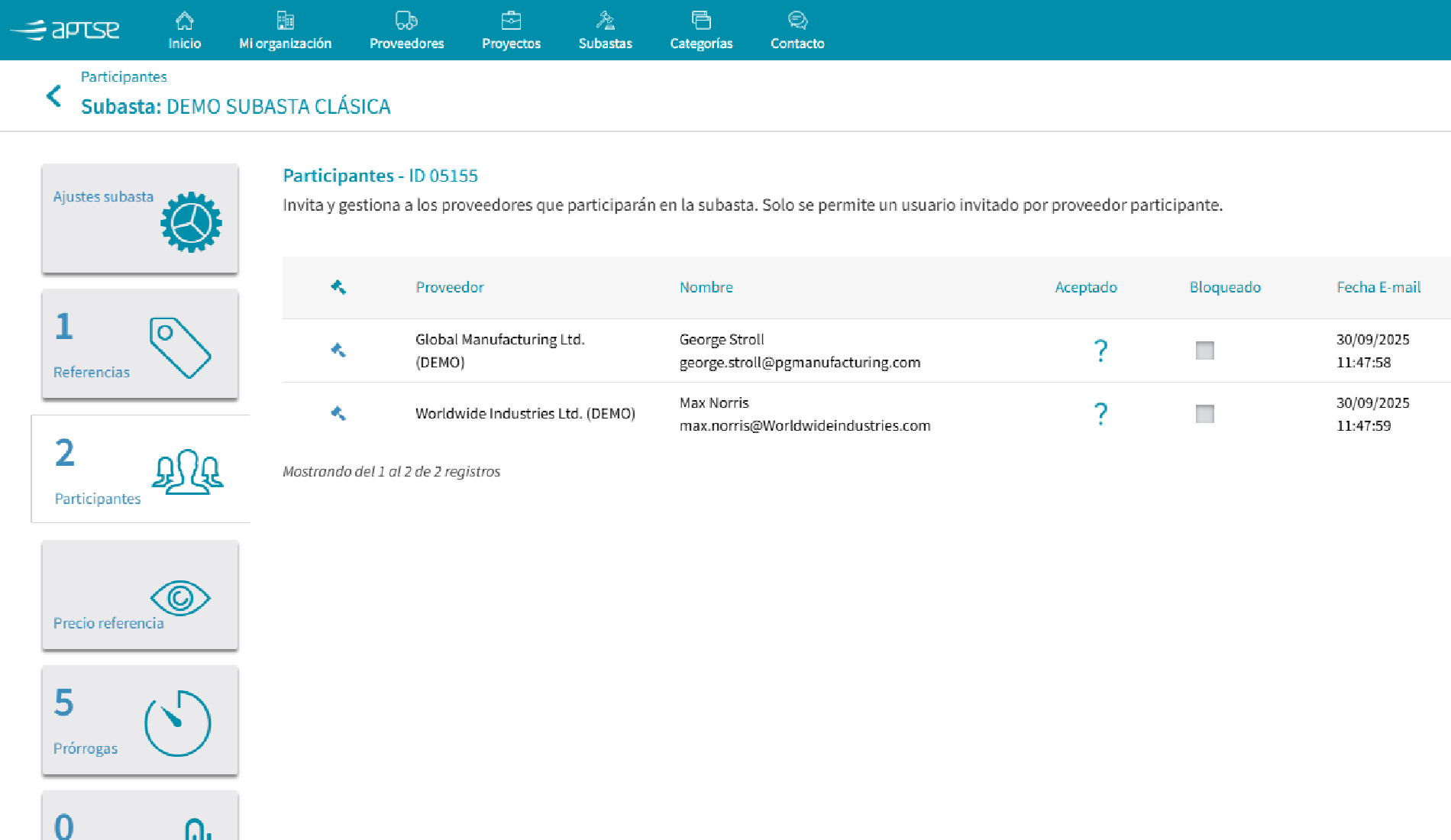Open Subastas gavel menu item
This screenshot has height=840, width=1451.
(605, 31)
